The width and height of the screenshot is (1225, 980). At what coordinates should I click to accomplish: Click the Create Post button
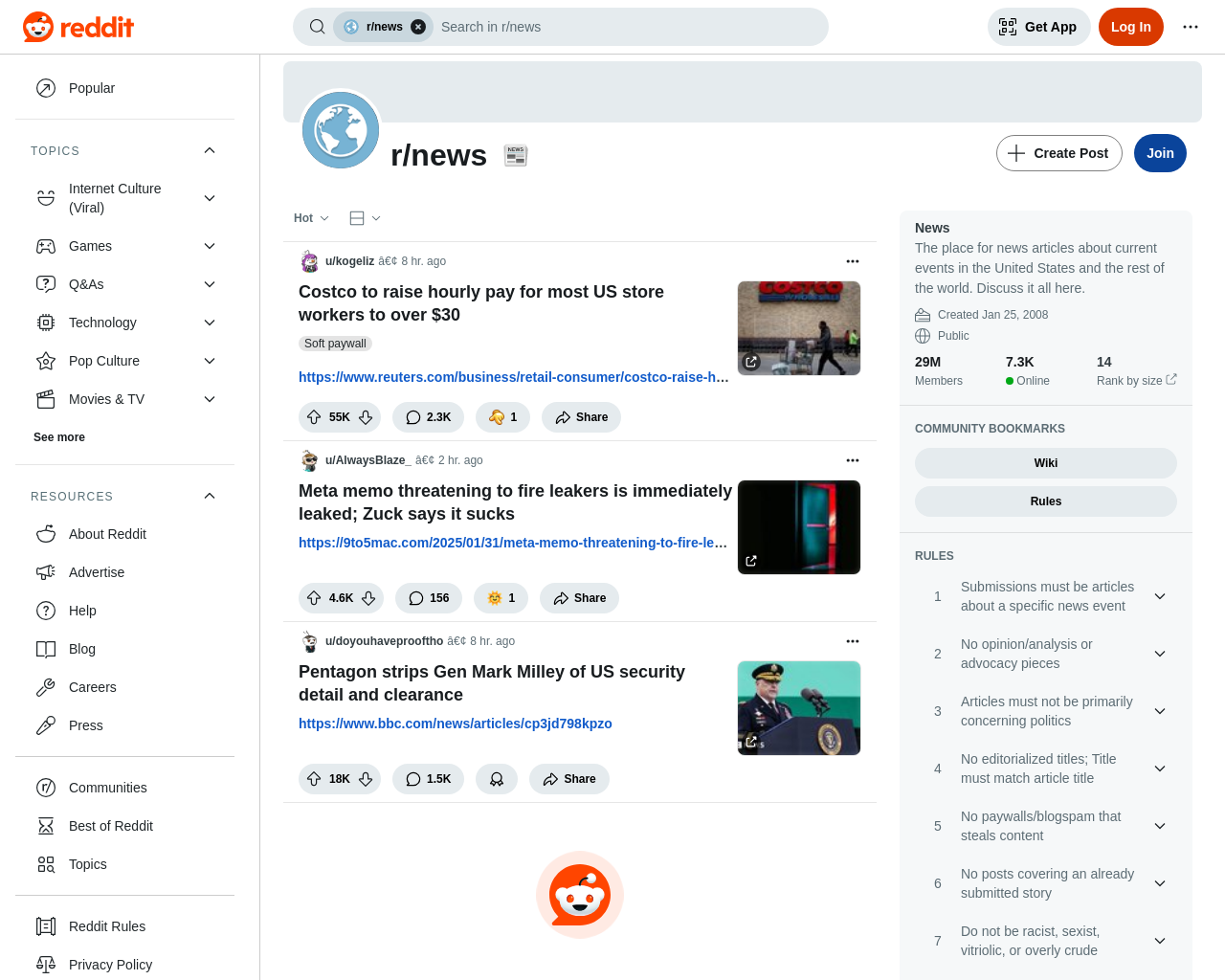coord(1058,153)
